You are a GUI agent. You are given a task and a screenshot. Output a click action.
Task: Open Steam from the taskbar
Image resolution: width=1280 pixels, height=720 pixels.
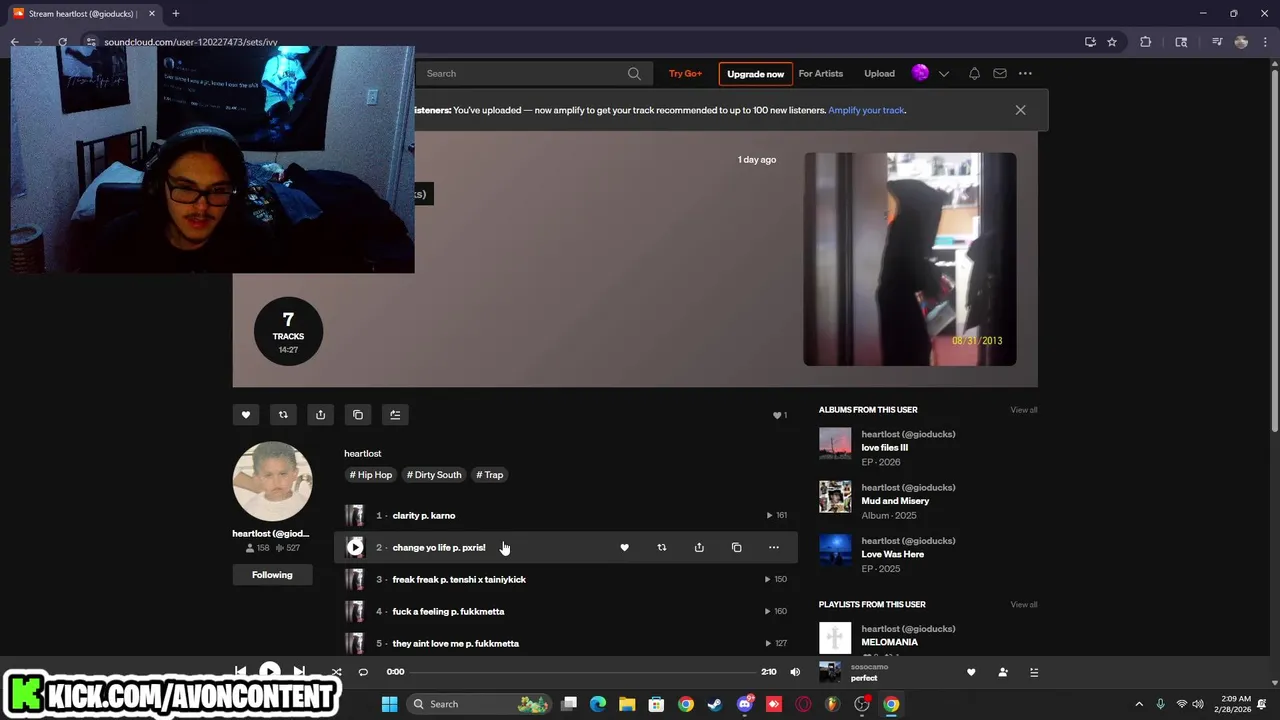714,704
